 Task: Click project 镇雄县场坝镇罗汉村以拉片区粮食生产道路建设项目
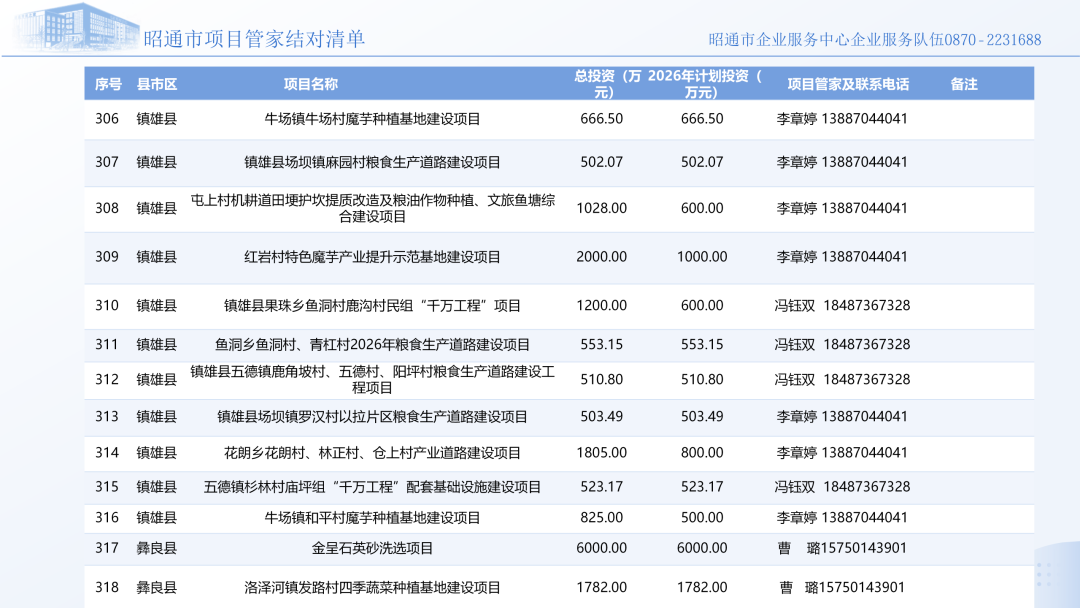(372, 417)
